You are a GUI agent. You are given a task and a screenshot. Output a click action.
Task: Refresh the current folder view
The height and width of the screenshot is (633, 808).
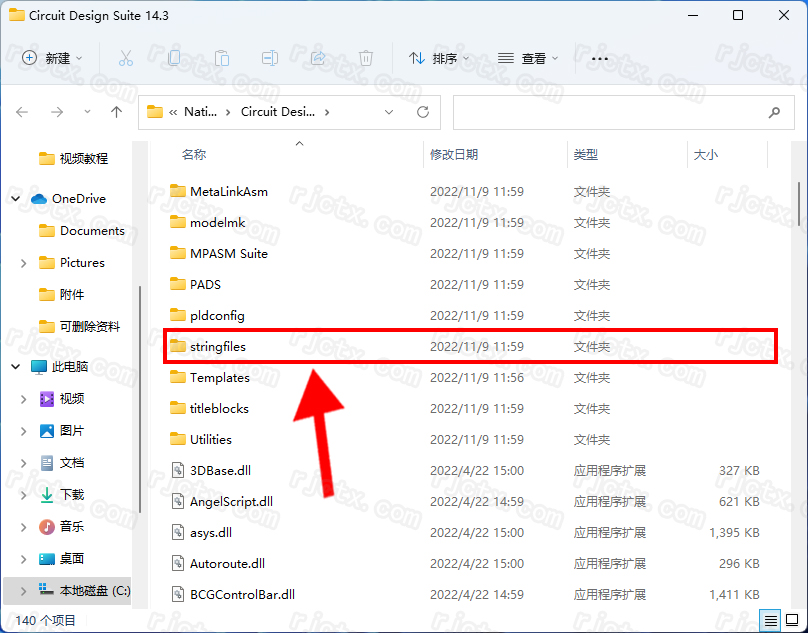click(x=423, y=112)
